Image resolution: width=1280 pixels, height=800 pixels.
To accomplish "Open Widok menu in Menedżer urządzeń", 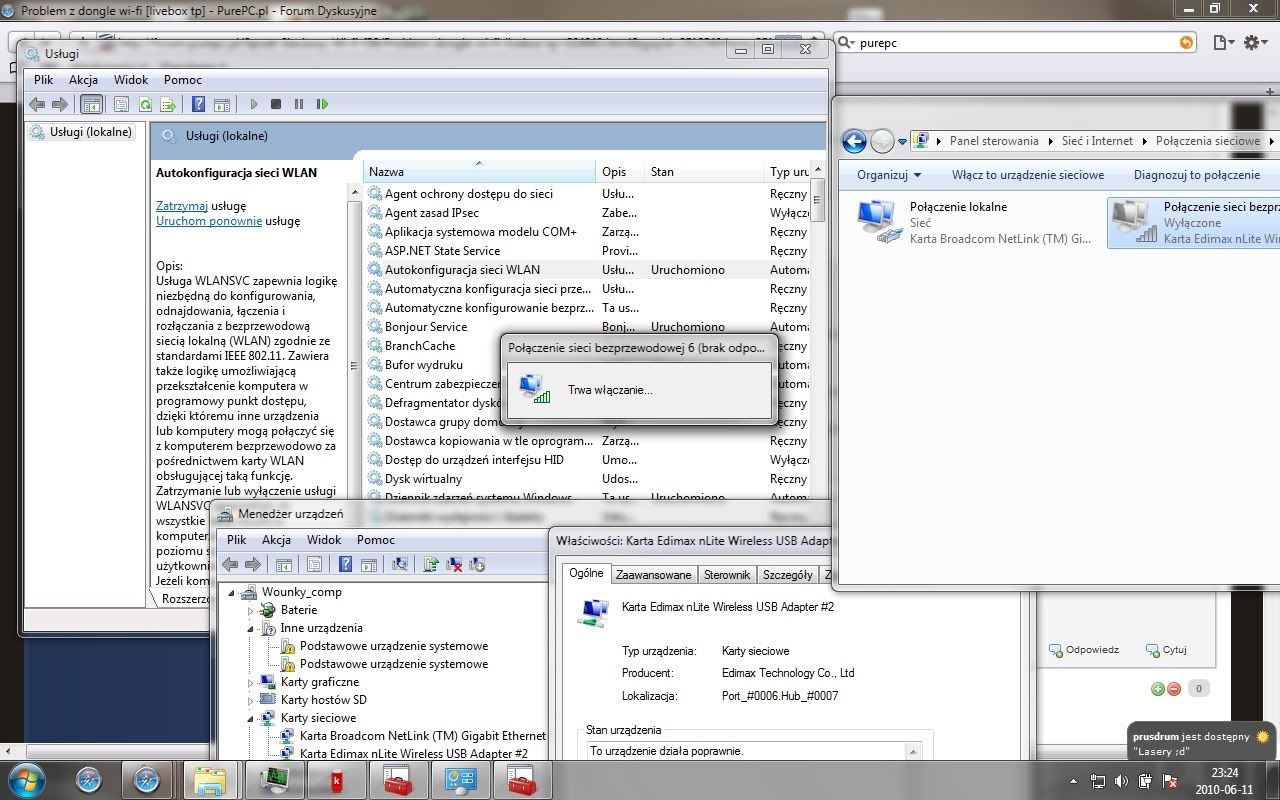I will click(x=324, y=539).
